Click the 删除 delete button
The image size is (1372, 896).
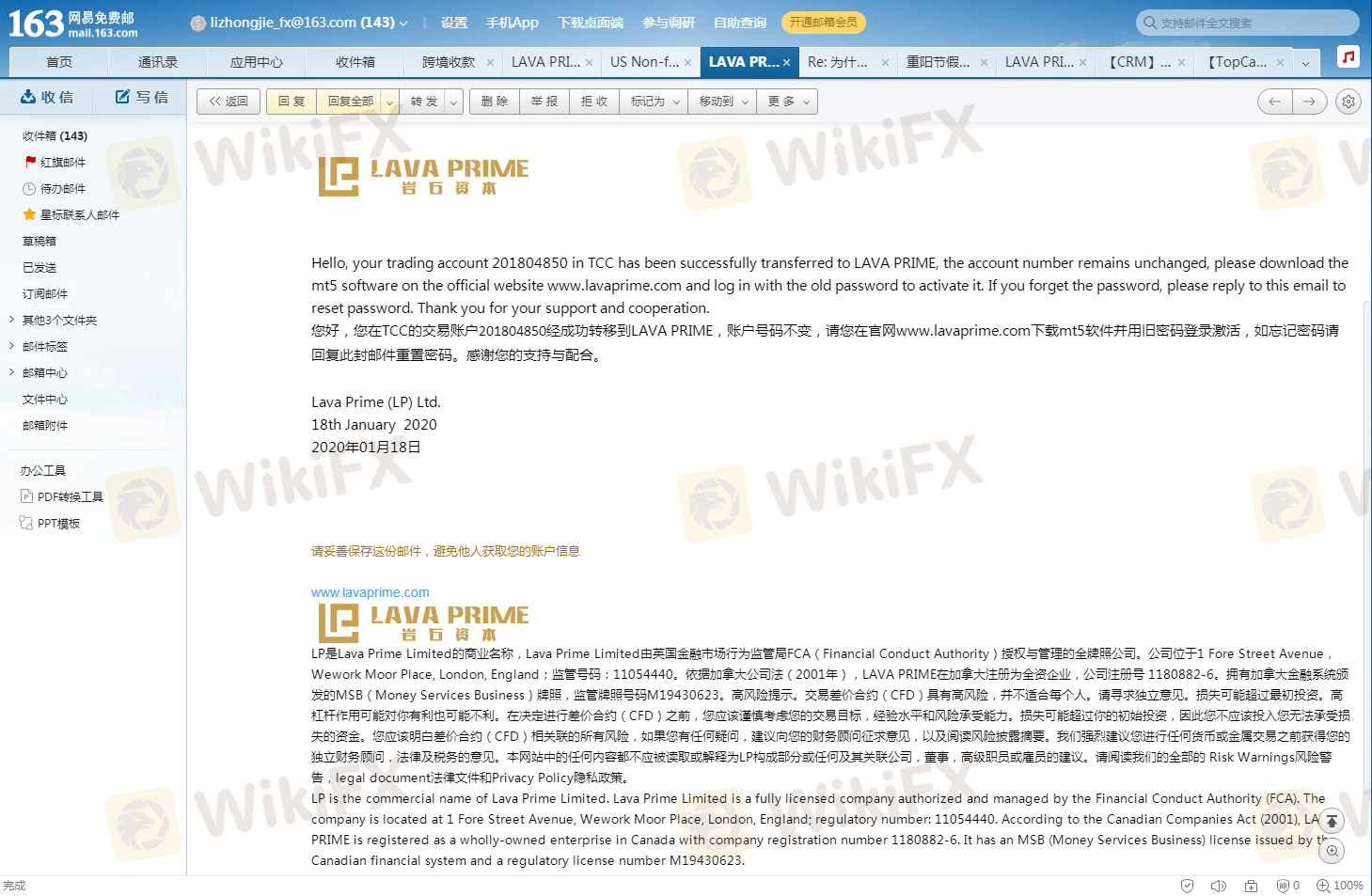point(495,102)
